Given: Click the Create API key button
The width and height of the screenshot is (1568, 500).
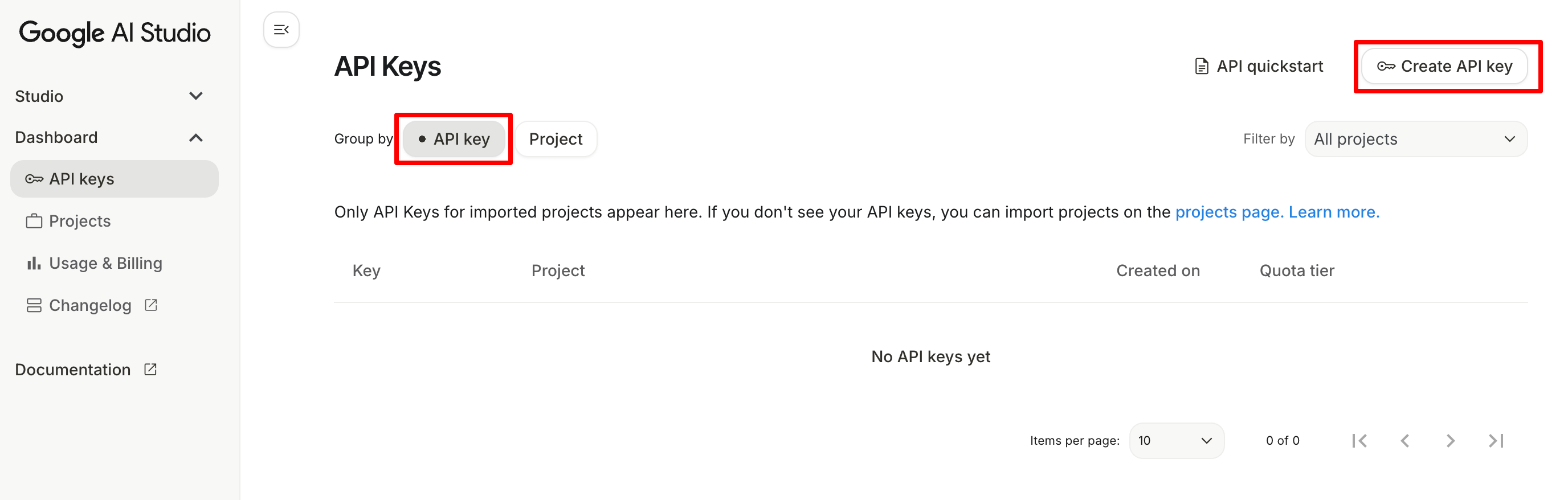Looking at the screenshot, I should (1444, 66).
